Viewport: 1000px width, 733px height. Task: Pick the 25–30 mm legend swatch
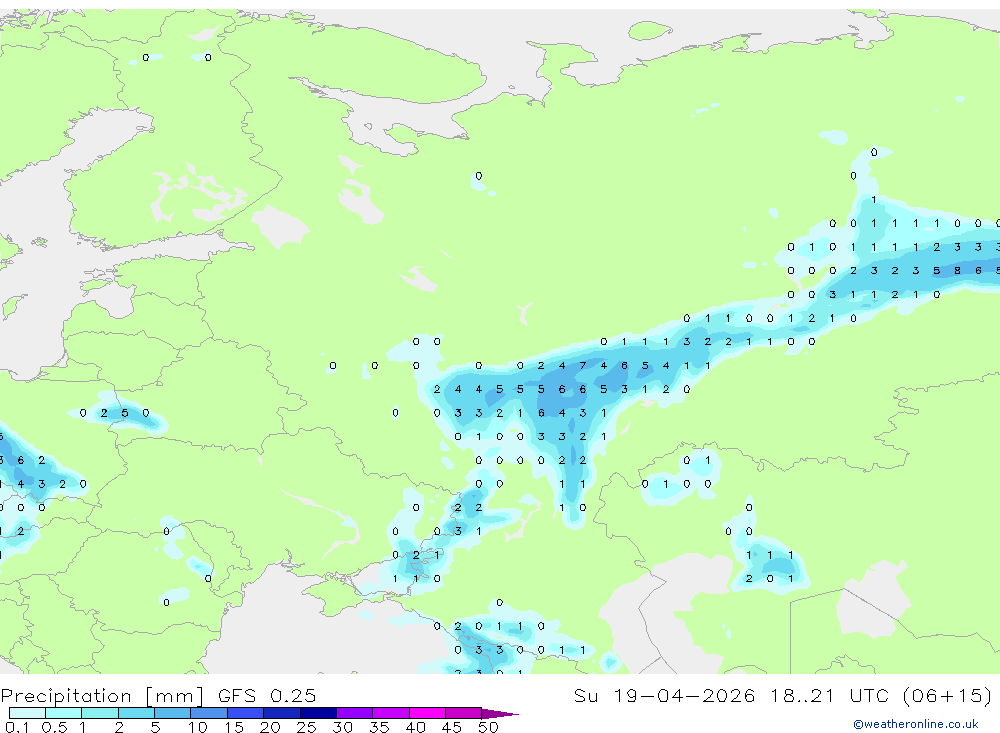coord(318,713)
